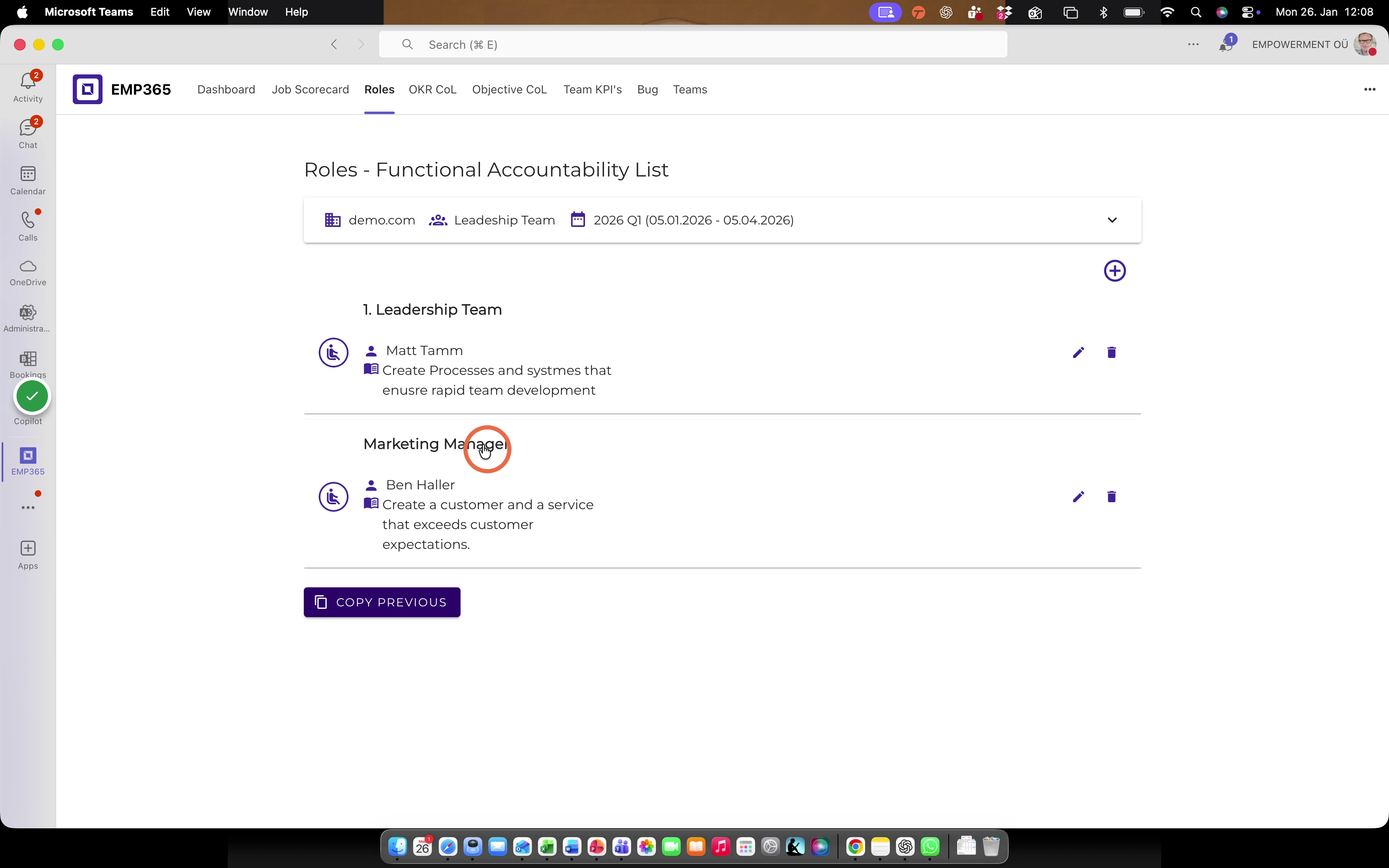Open OneDrive from the sidebar
Viewport: 1389px width, 868px height.
click(28, 273)
